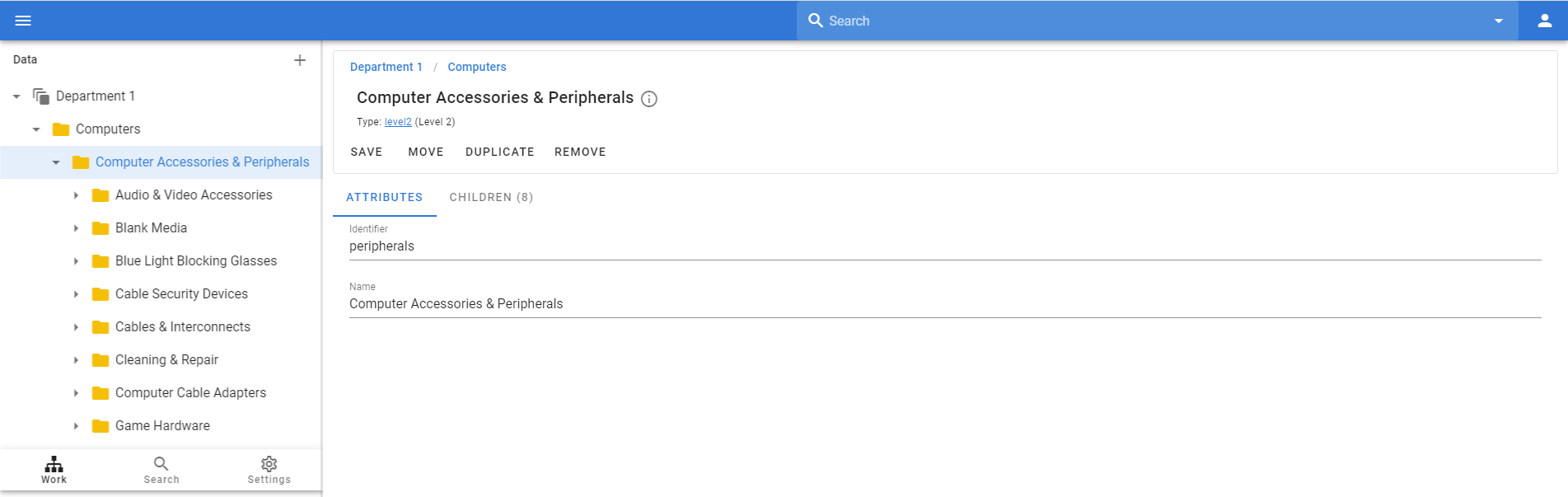
Task: Open the Work view in bottom bar
Action: (54, 470)
